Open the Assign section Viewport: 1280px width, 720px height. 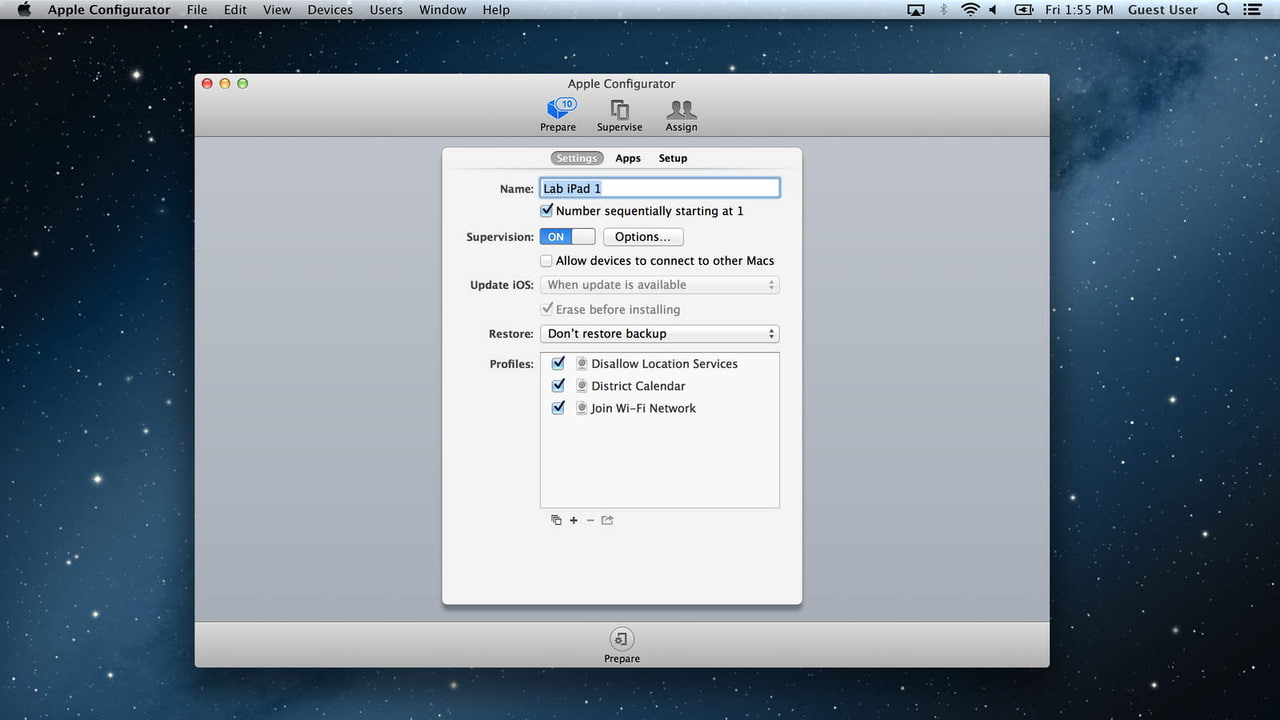[681, 114]
